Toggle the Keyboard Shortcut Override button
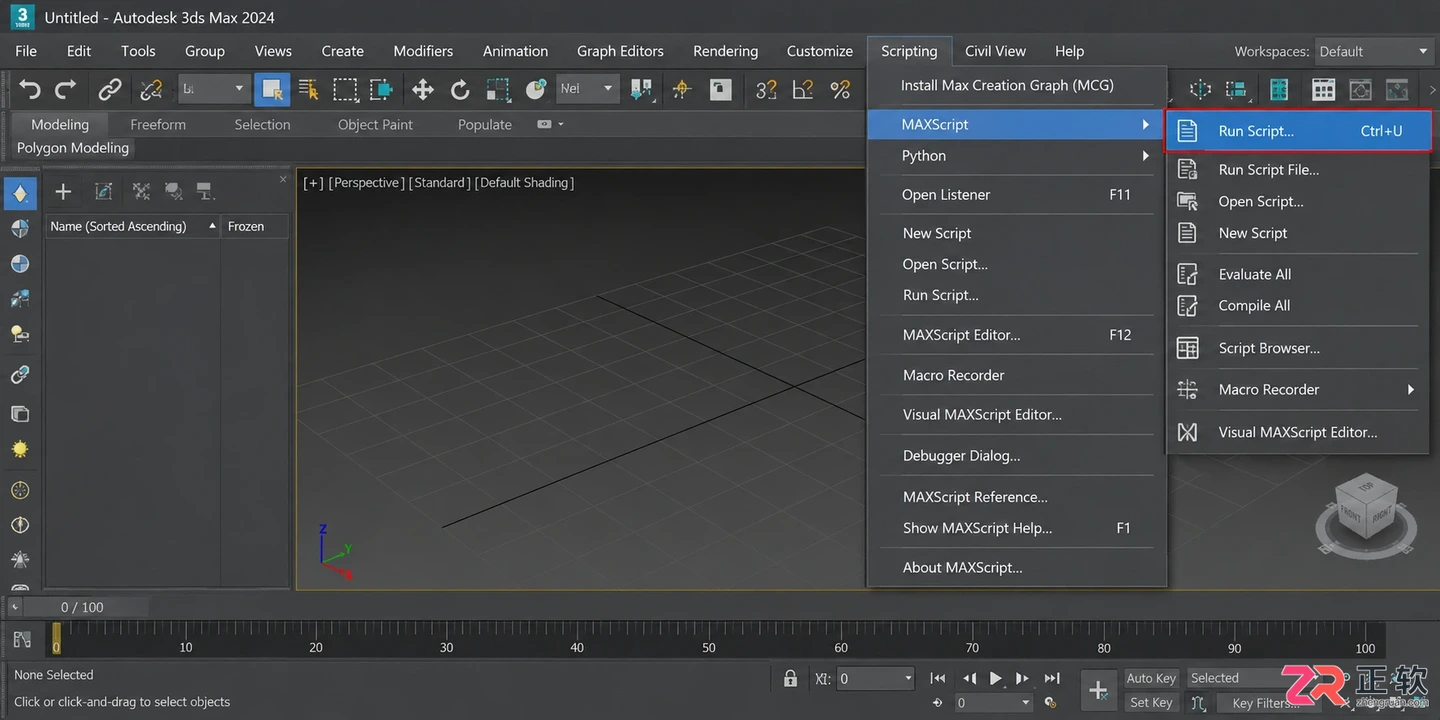1440x720 pixels. click(720, 89)
